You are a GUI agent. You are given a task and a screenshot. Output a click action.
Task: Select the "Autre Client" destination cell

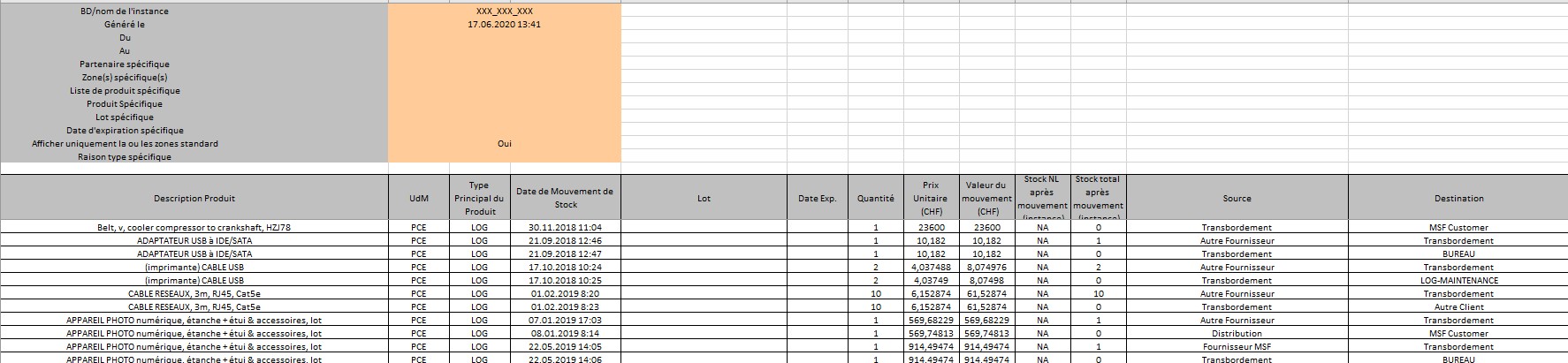pyautogui.click(x=1458, y=307)
